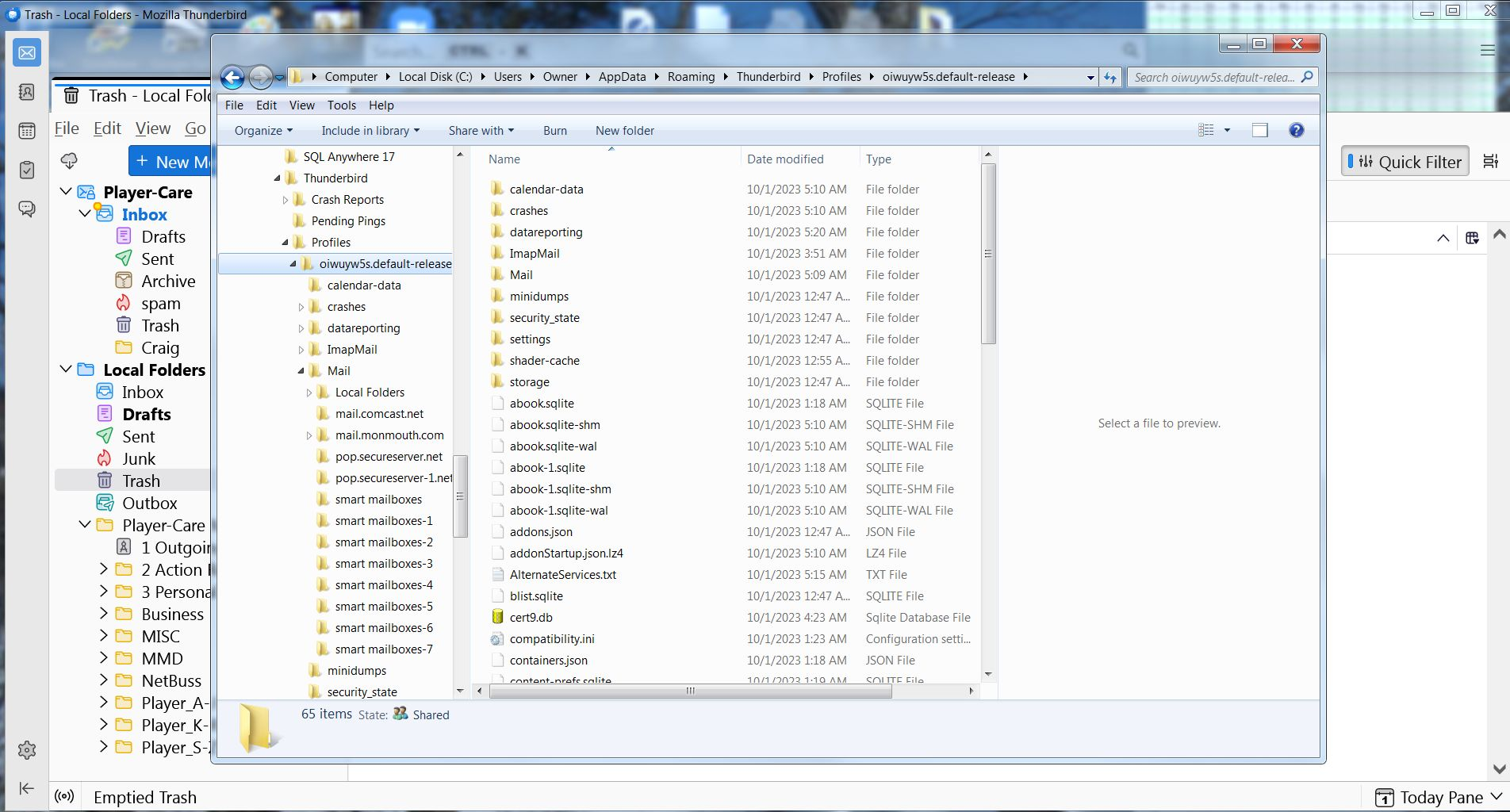Toggle the Explorer preview pane button
Viewport: 1510px width, 812px height.
pyautogui.click(x=1259, y=130)
